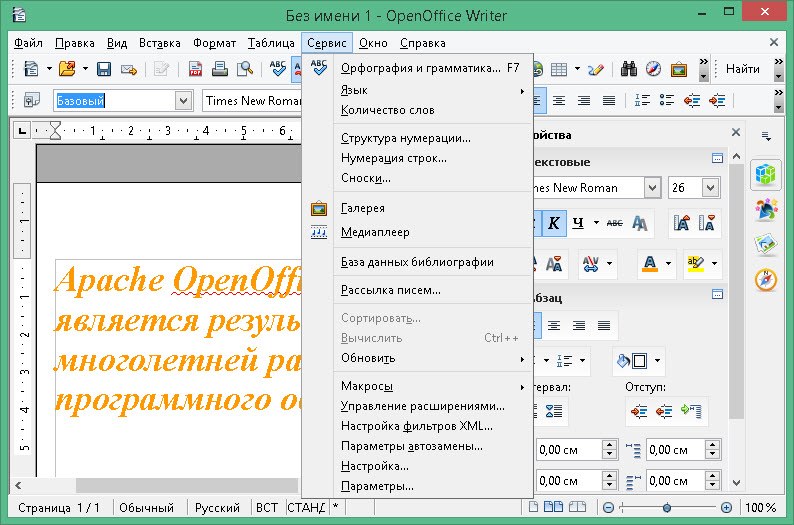
Task: Click the zoom slider handle in status bar
Action: coord(667,507)
